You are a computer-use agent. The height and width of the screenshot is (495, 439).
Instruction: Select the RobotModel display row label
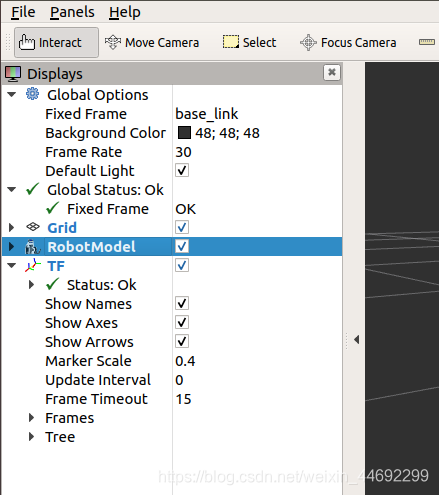pyautogui.click(x=91, y=247)
